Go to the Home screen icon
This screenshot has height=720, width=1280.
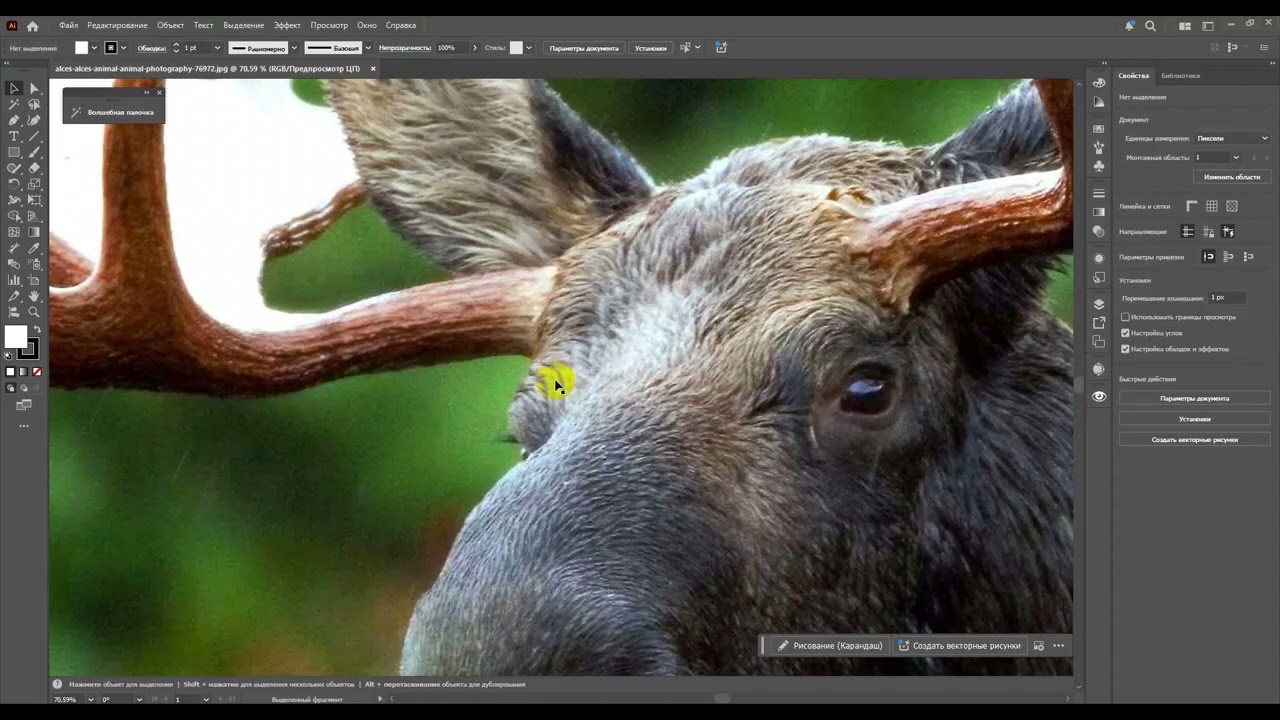click(x=32, y=25)
